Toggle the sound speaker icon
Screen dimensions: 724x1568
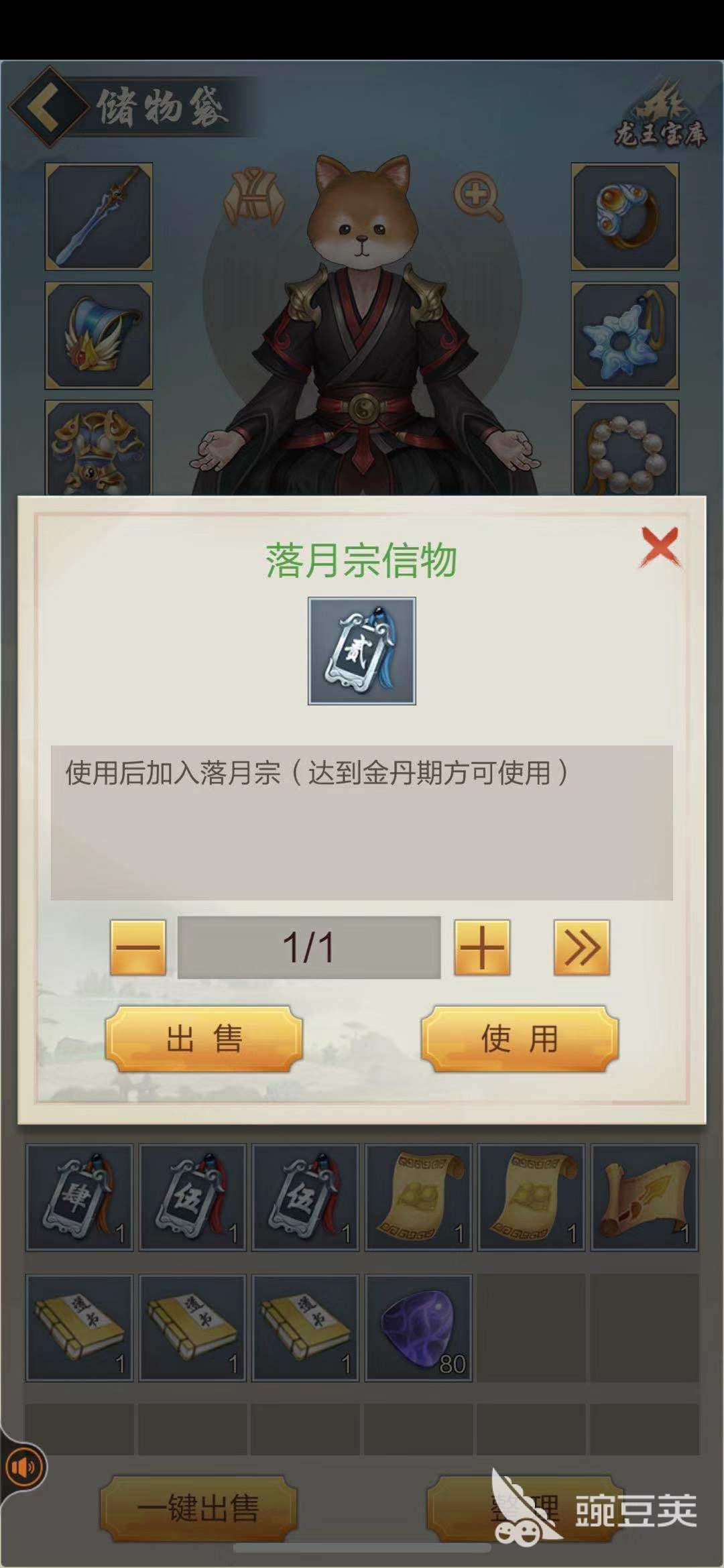click(24, 1467)
